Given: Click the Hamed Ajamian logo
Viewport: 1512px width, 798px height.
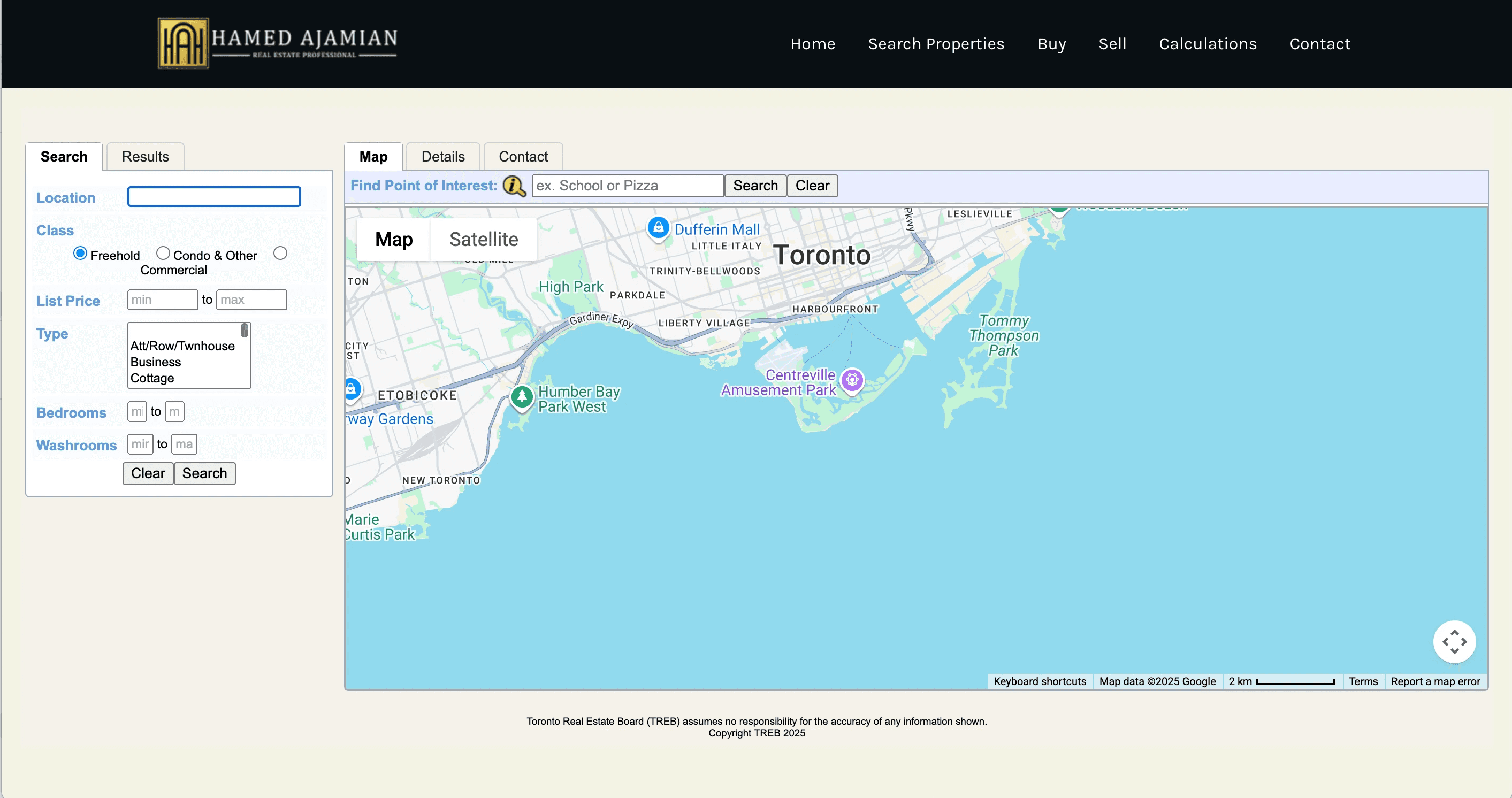Looking at the screenshot, I should click(277, 43).
